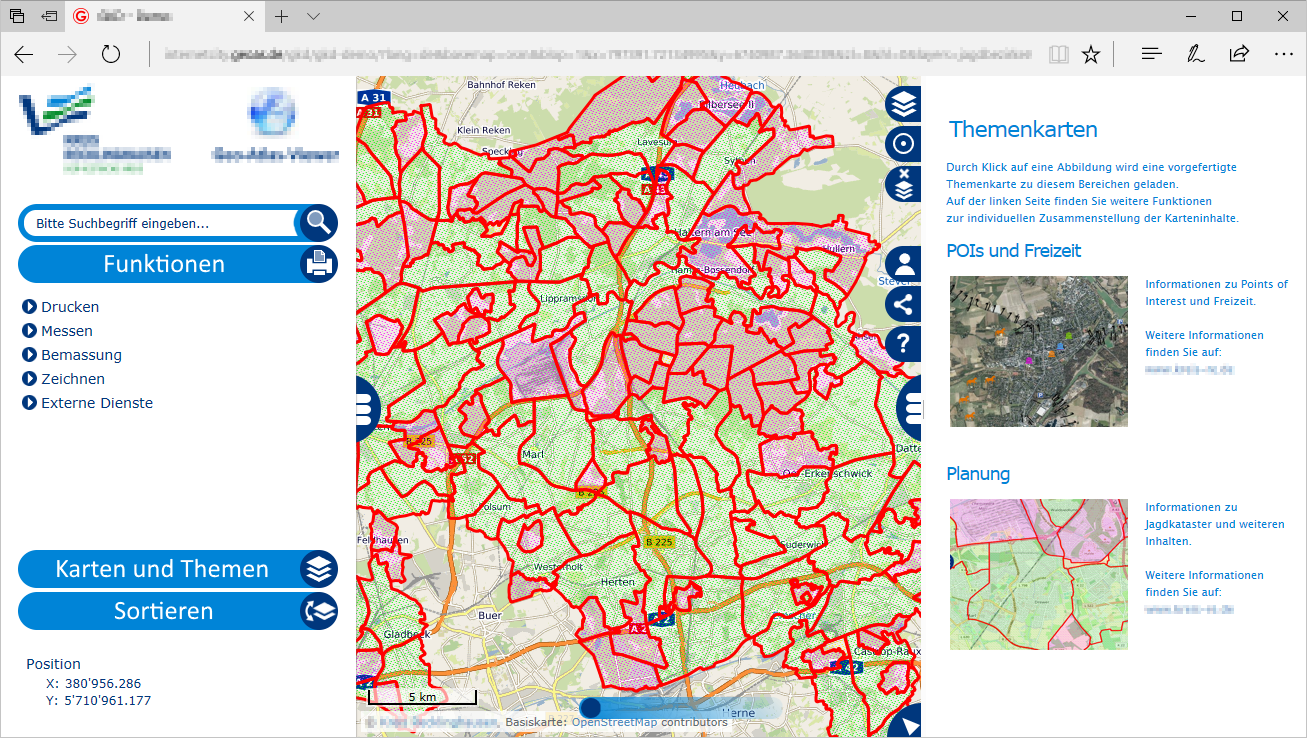Click the browser forward arrow

click(x=68, y=55)
